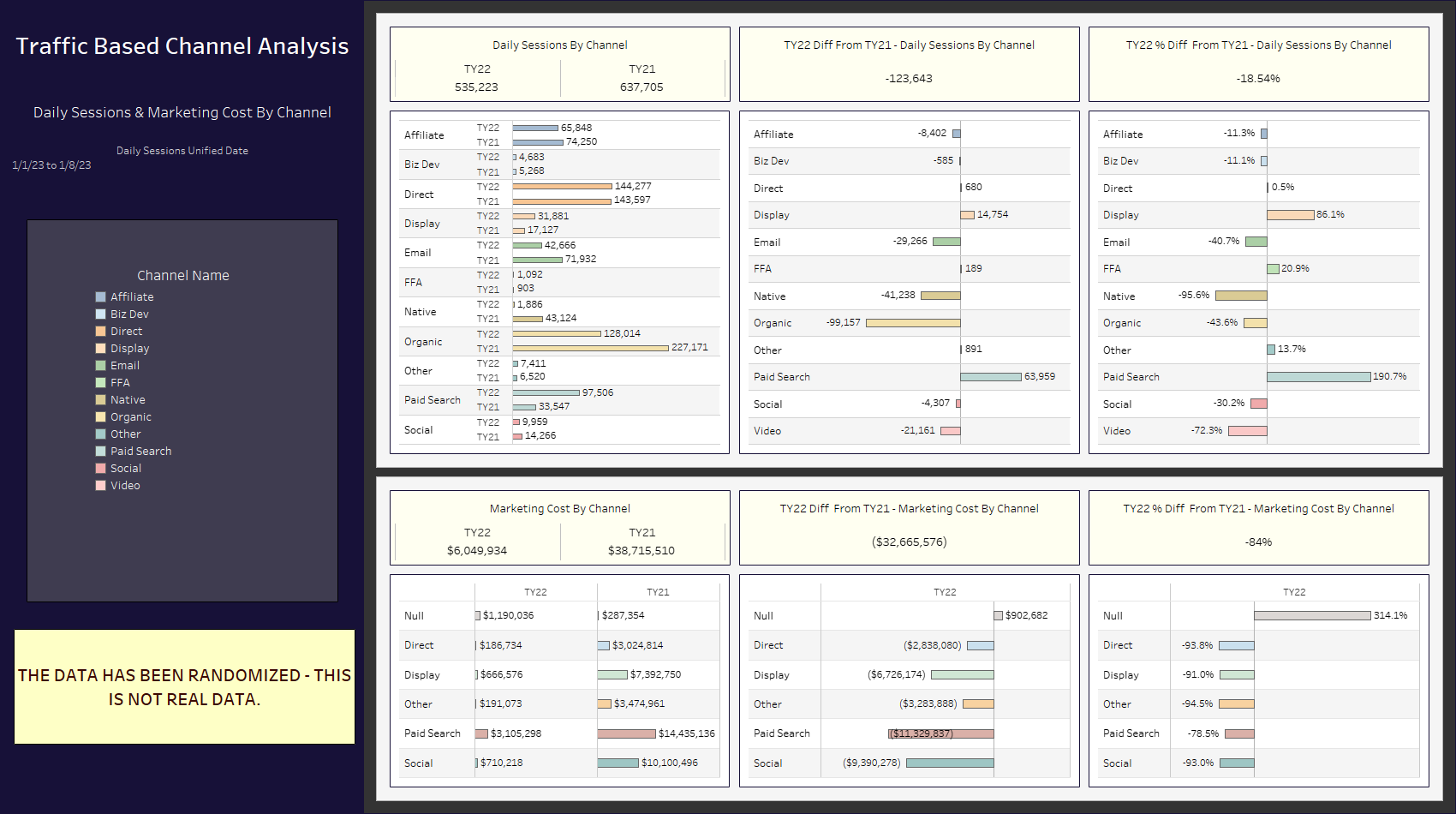Select the Social TY21 $10,100,496 cost bar
Image resolution: width=1456 pixels, height=814 pixels.
tap(618, 763)
